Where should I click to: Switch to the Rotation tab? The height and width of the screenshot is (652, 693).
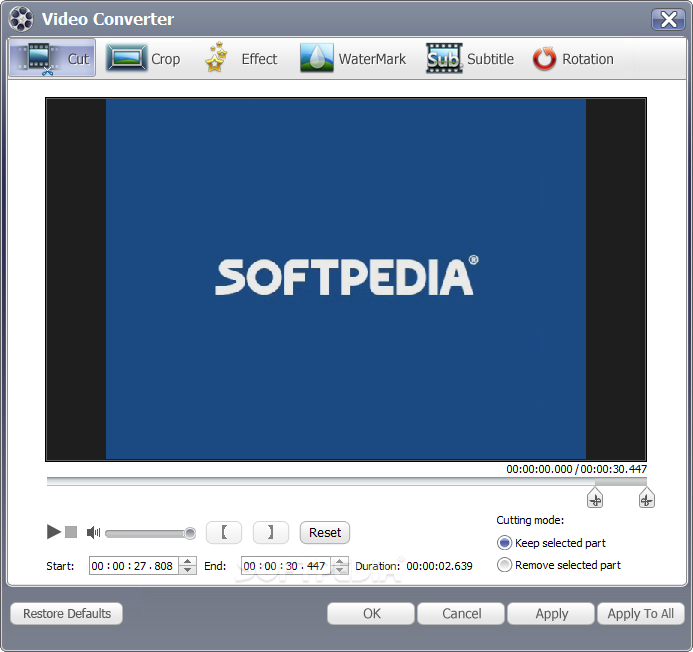click(573, 58)
